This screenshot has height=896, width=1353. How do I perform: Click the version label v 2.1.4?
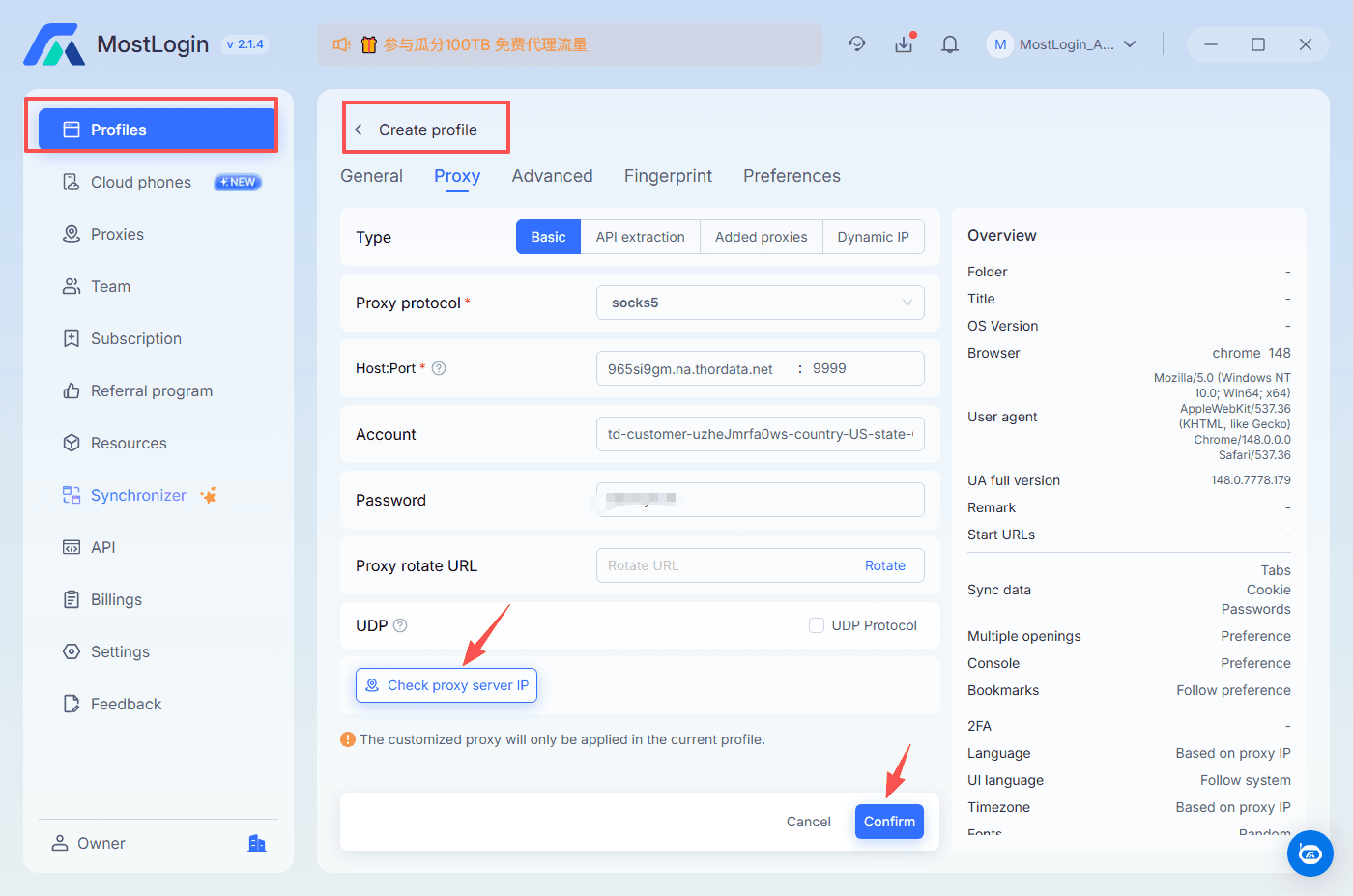tap(245, 44)
